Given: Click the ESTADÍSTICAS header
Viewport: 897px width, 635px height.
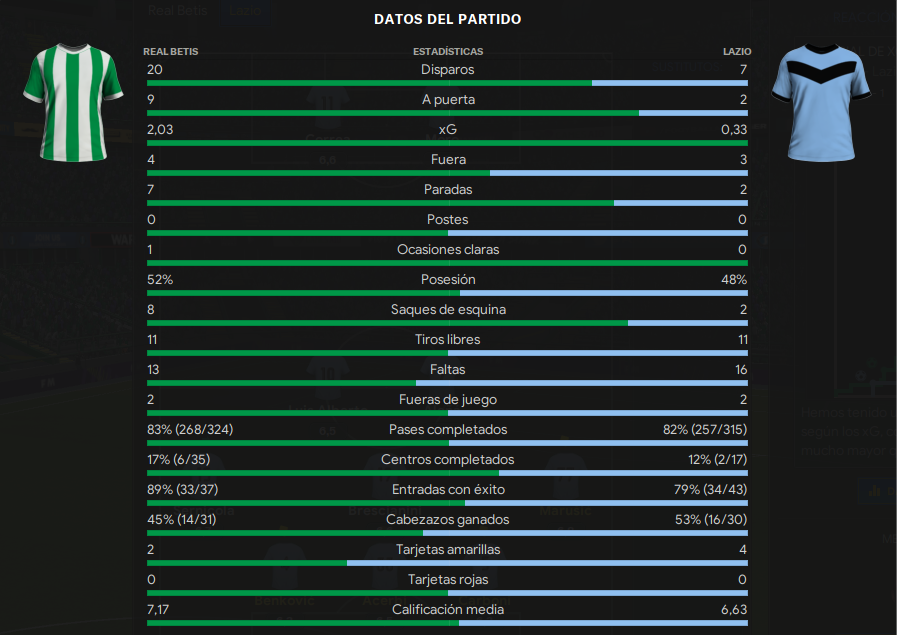Looking at the screenshot, I should (x=448, y=51).
